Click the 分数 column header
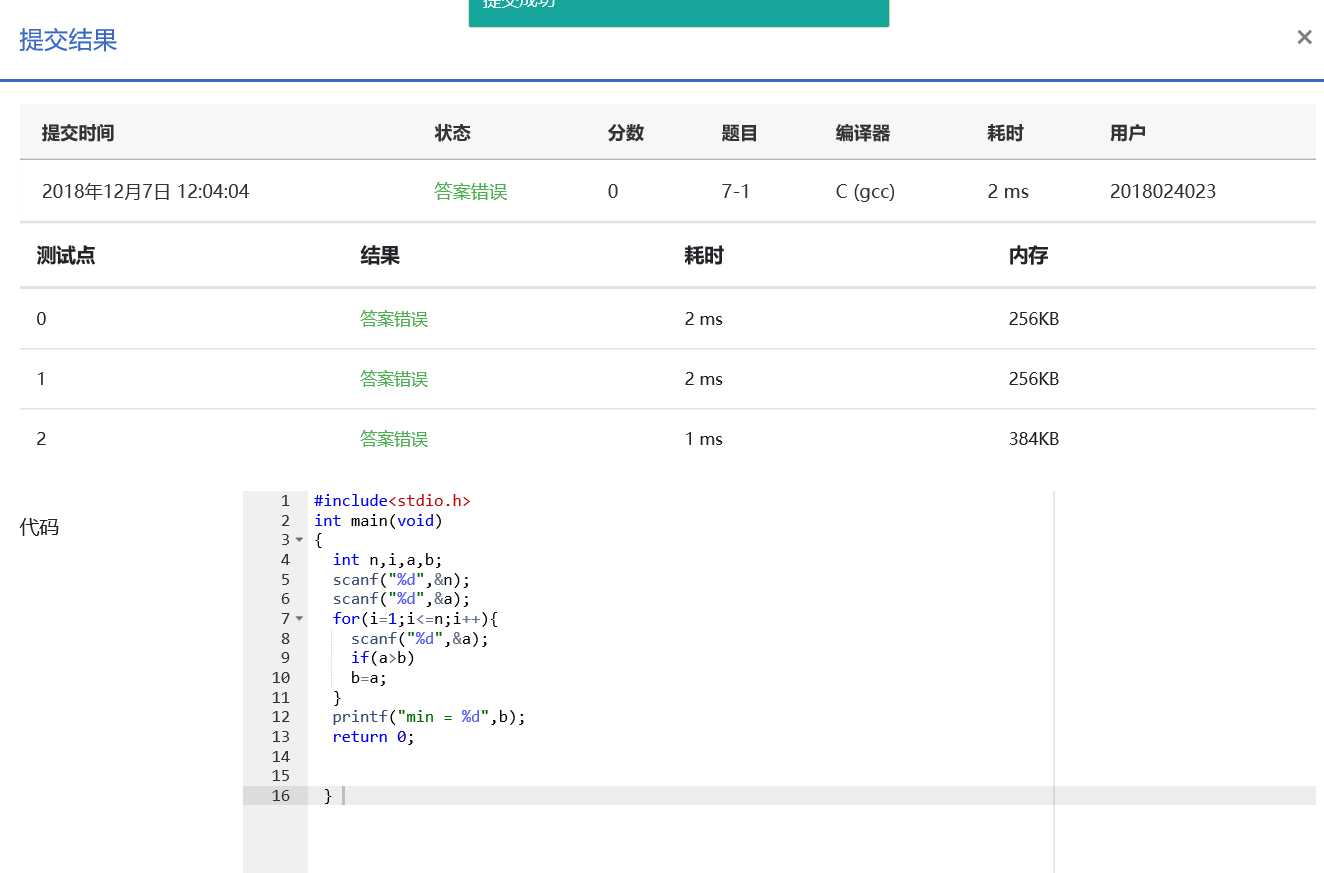This screenshot has width=1324, height=873. tap(626, 133)
